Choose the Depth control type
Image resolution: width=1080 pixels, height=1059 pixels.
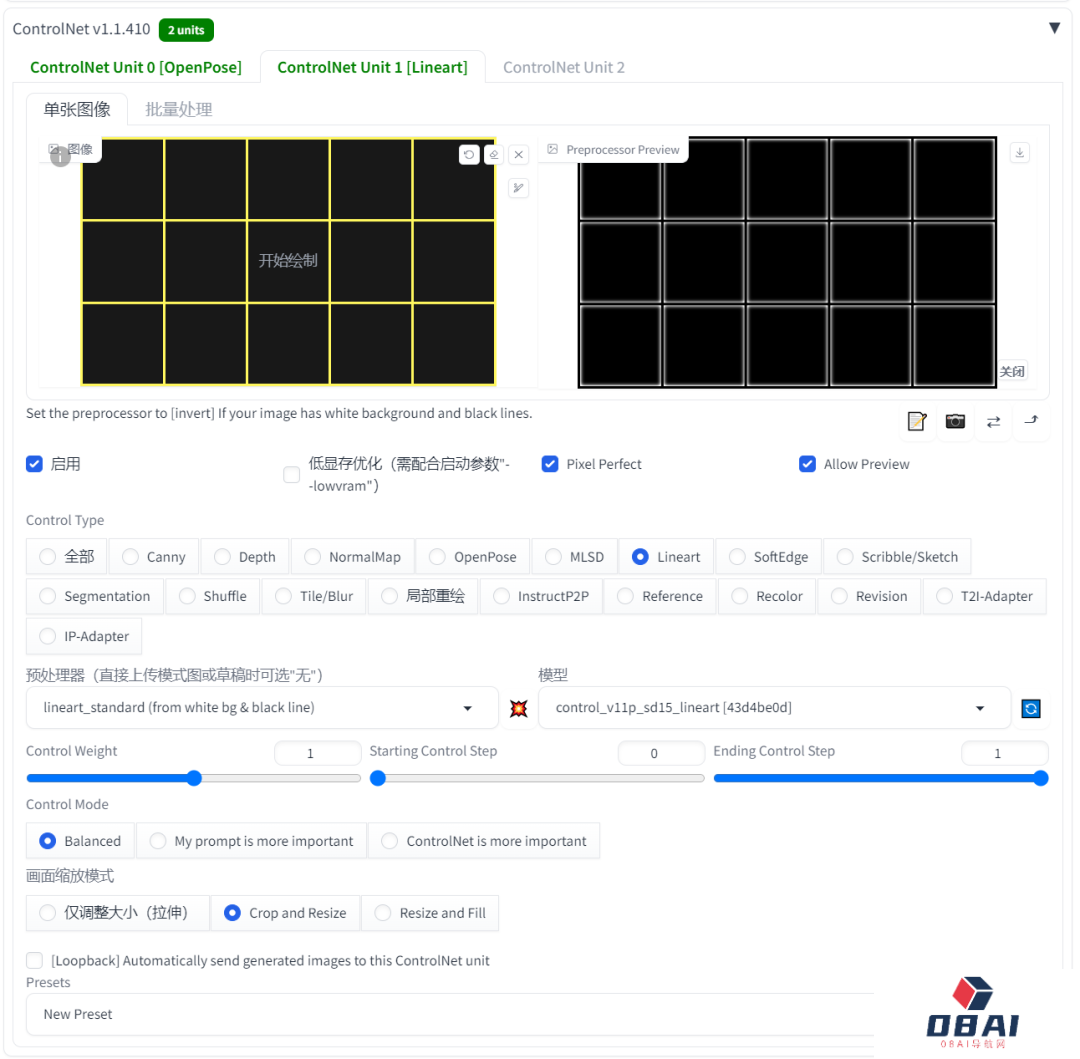pyautogui.click(x=245, y=556)
